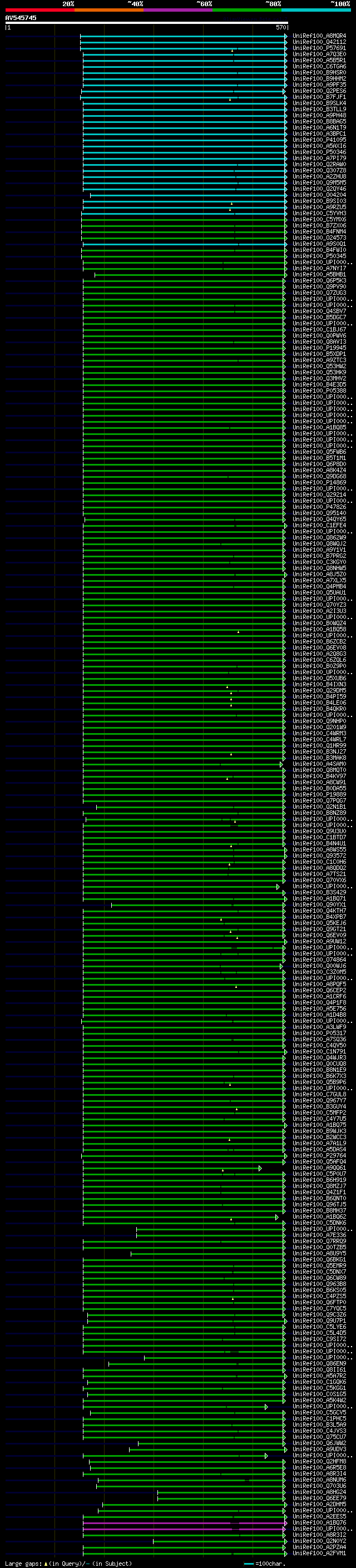Click the green alignment bar for UniRef100_B4FNM4
Viewport: 356px width, 1568px height.
pyautogui.click(x=184, y=232)
